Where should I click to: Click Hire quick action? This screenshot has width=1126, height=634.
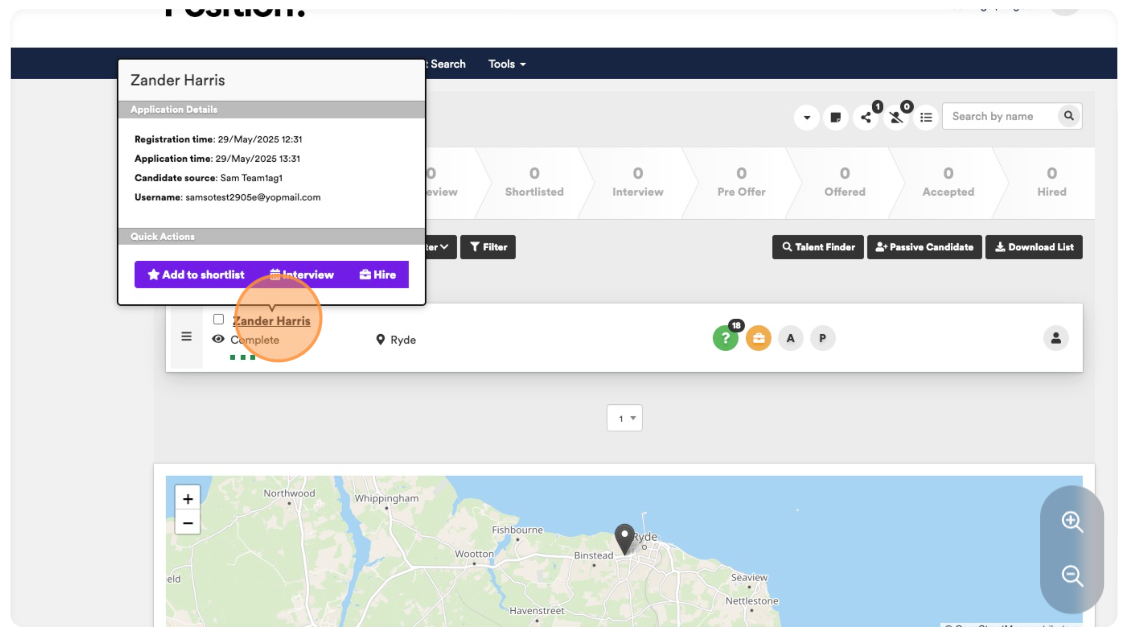click(378, 275)
